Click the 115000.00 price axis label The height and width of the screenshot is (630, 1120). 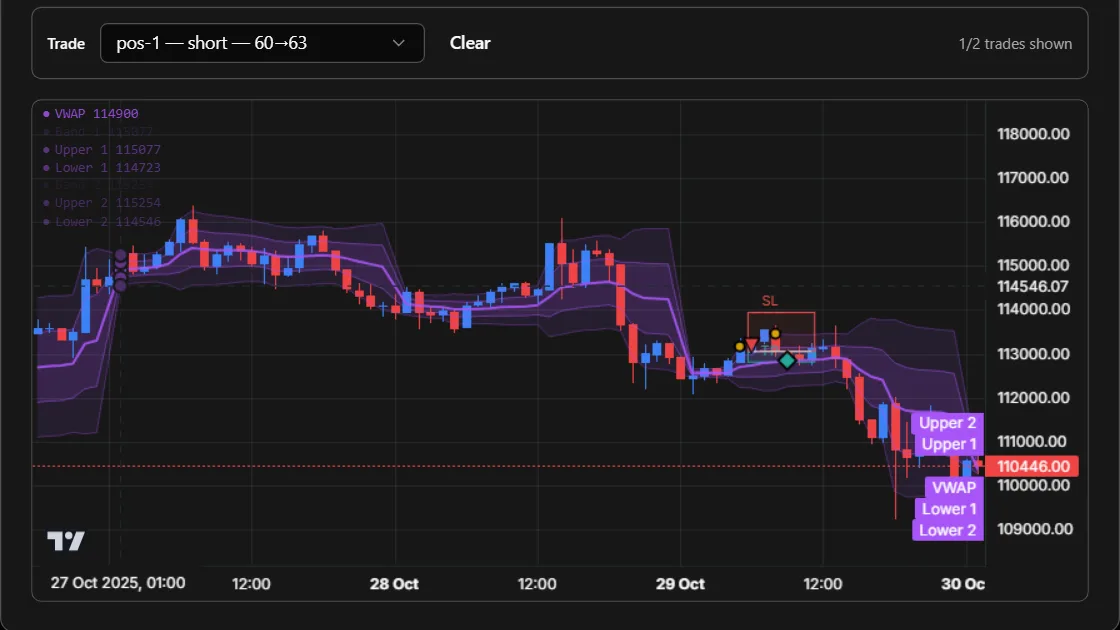tap(1033, 265)
